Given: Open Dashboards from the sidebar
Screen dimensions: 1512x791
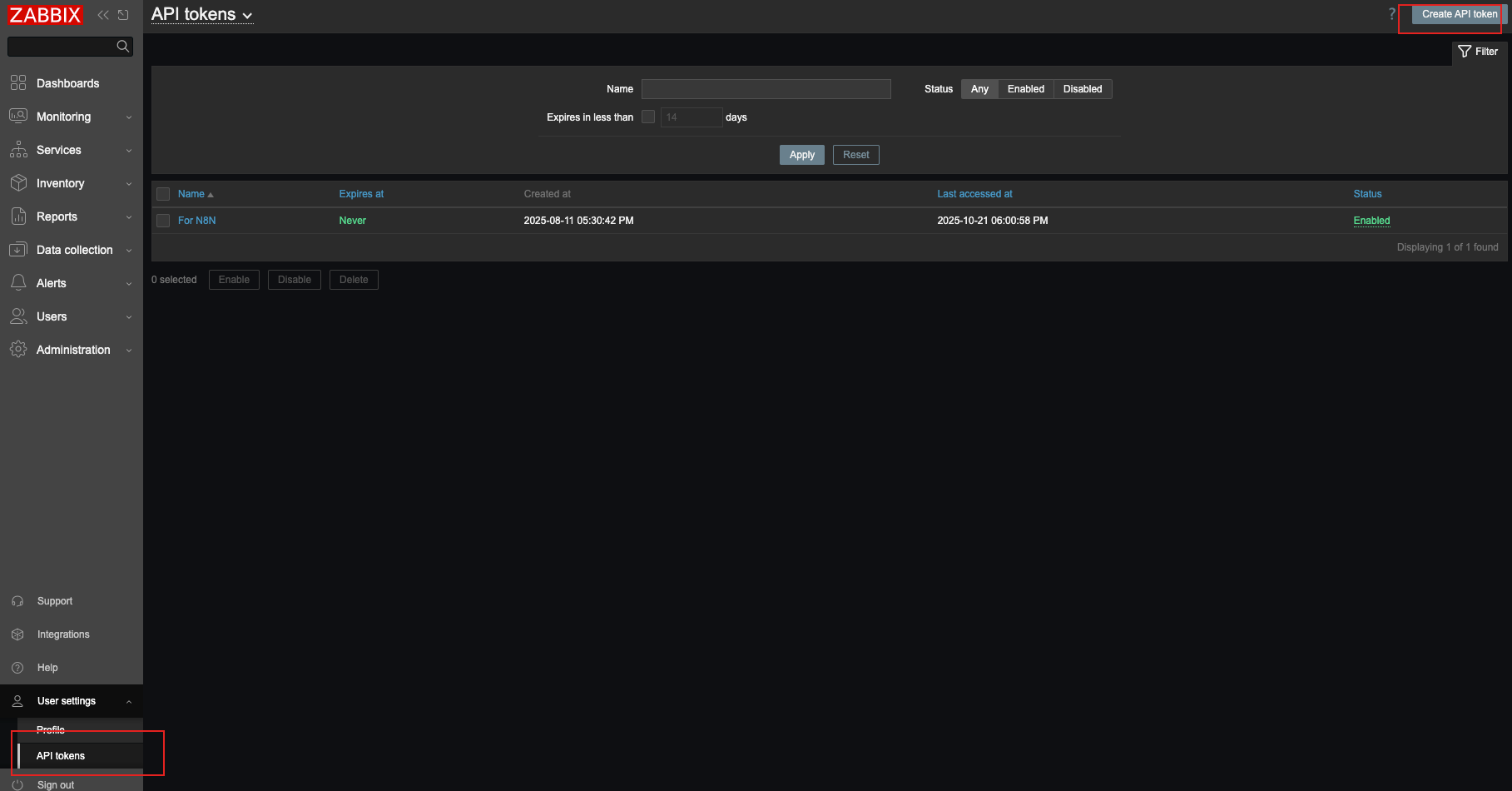Looking at the screenshot, I should (x=67, y=83).
